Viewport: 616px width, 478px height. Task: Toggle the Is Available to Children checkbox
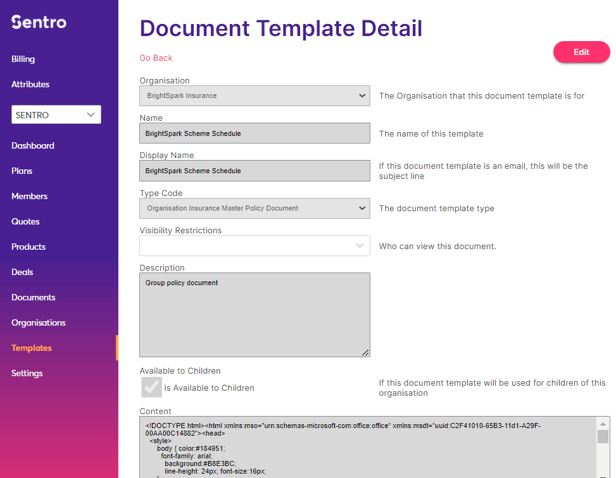(x=151, y=387)
